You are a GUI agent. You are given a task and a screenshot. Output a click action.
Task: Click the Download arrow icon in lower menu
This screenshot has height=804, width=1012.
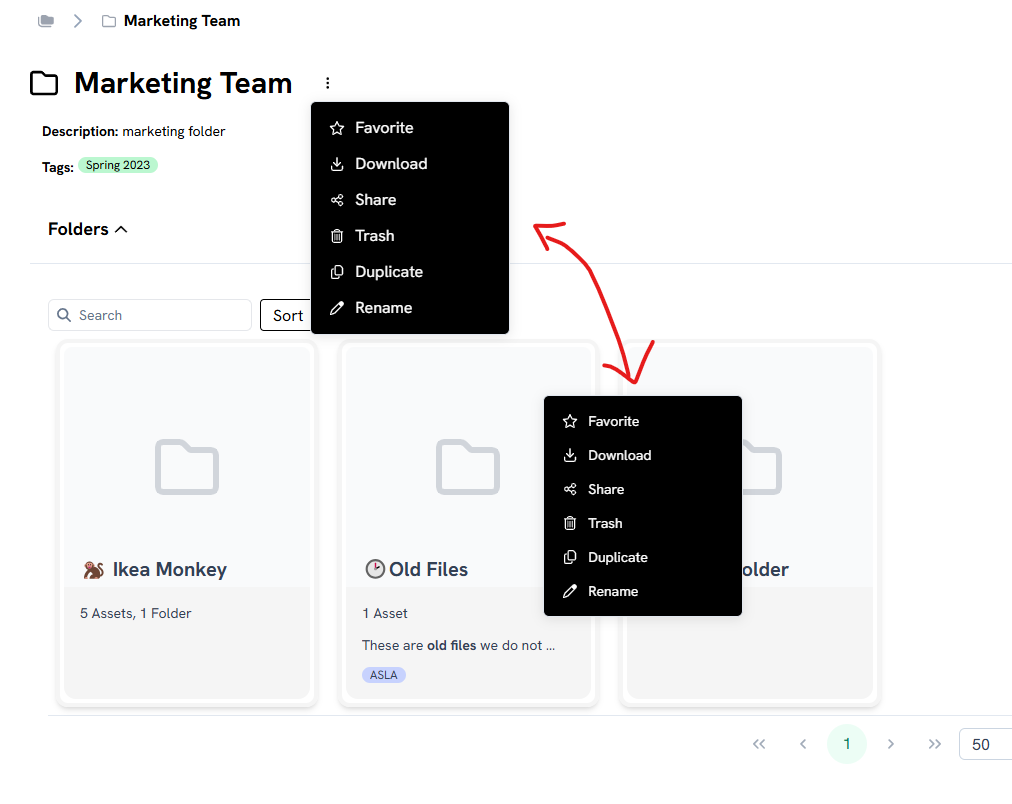pos(570,455)
